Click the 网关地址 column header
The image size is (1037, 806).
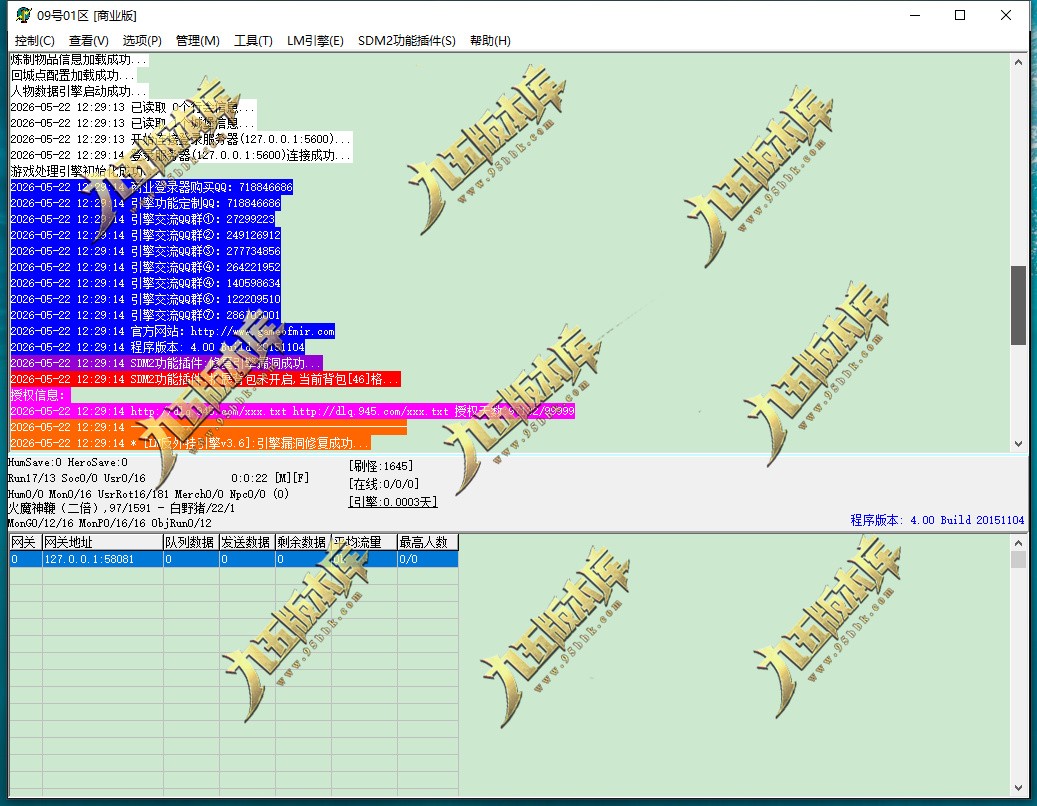[x=103, y=542]
